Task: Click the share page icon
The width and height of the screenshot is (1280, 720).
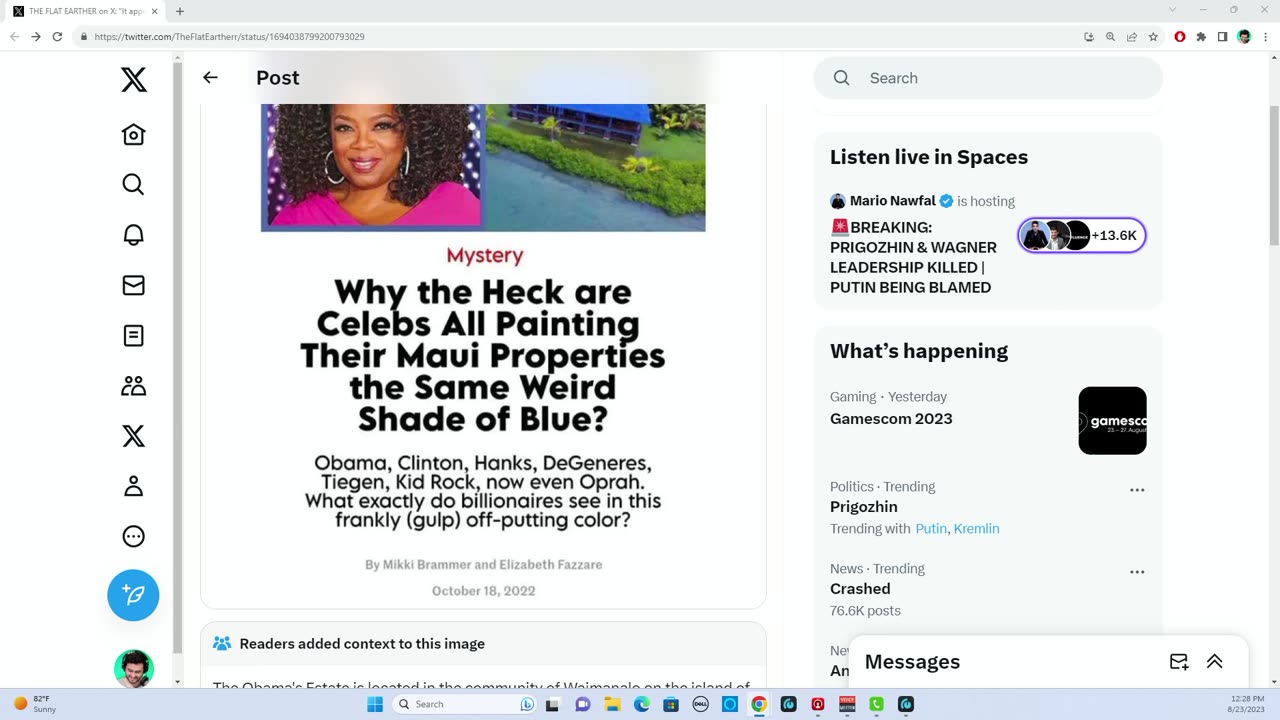Action: [1132, 37]
